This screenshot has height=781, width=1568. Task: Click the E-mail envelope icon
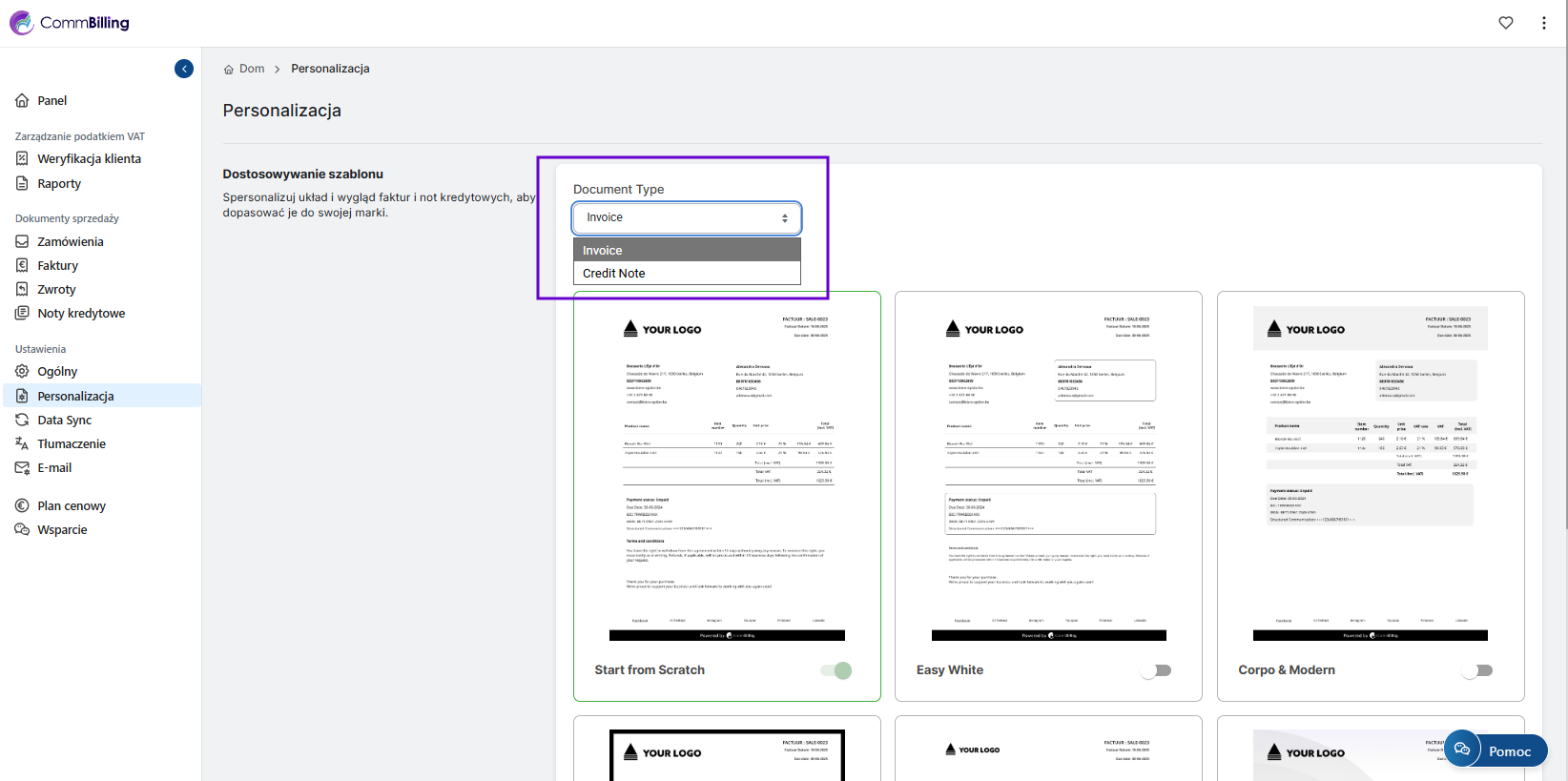click(22, 467)
